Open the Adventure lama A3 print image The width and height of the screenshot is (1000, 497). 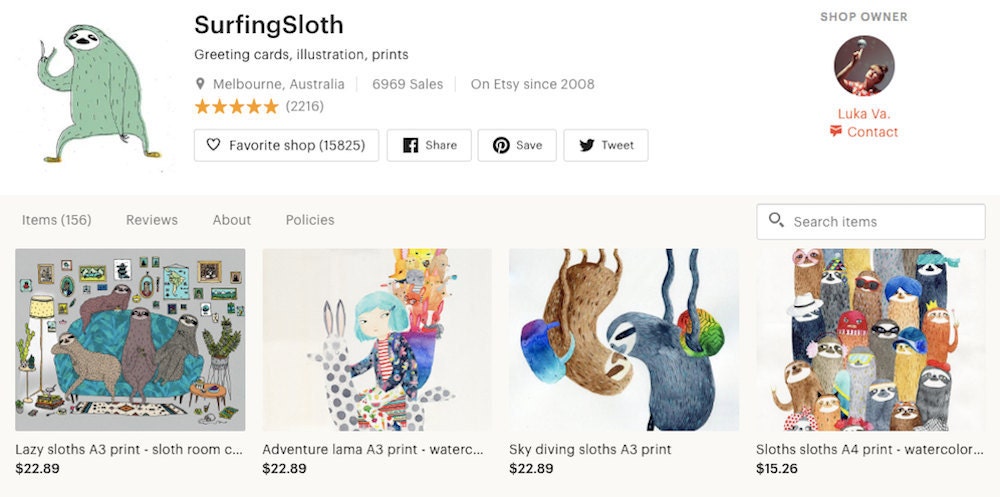click(x=377, y=339)
